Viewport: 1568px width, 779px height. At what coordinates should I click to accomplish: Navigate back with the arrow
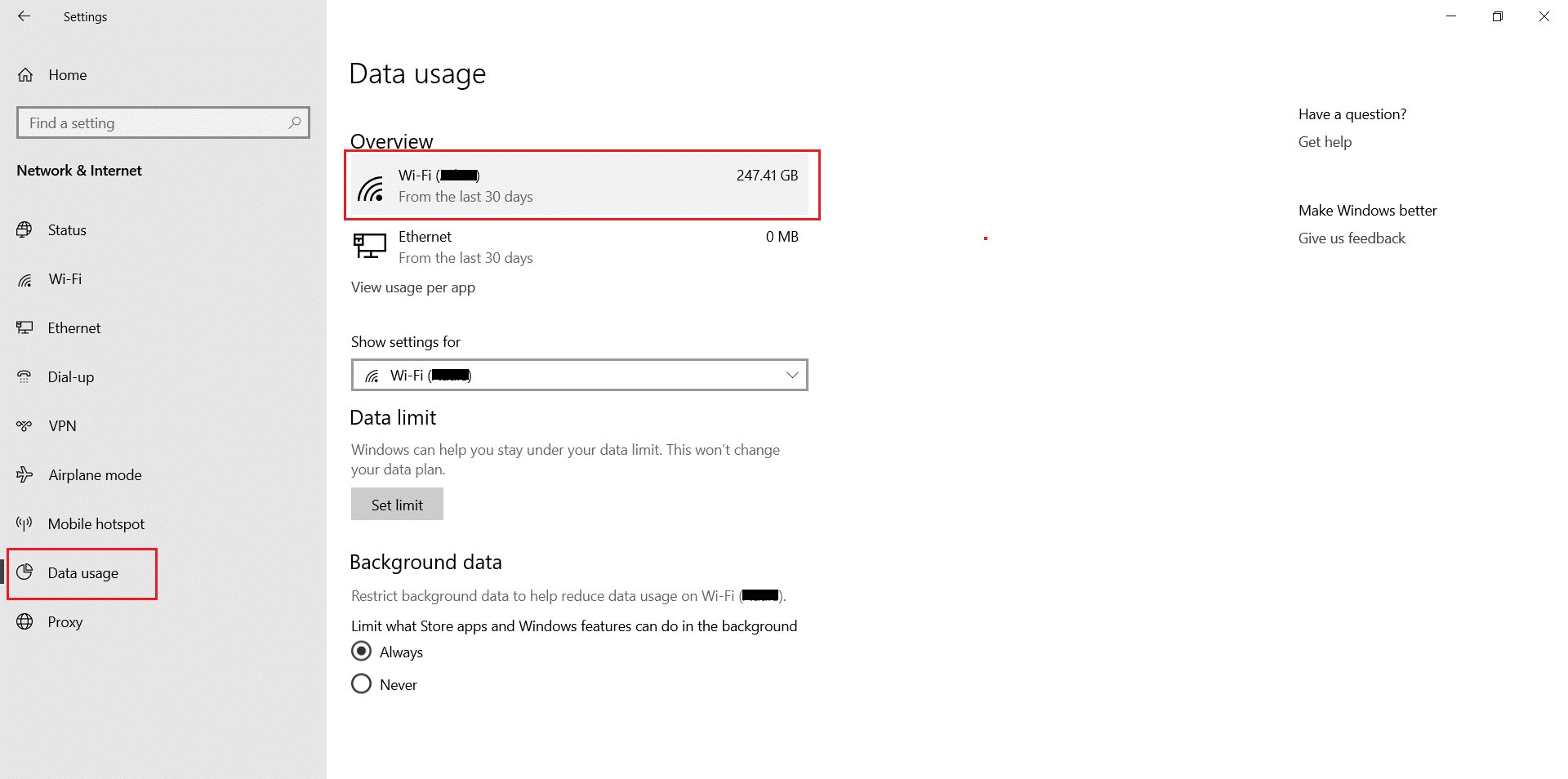(24, 16)
